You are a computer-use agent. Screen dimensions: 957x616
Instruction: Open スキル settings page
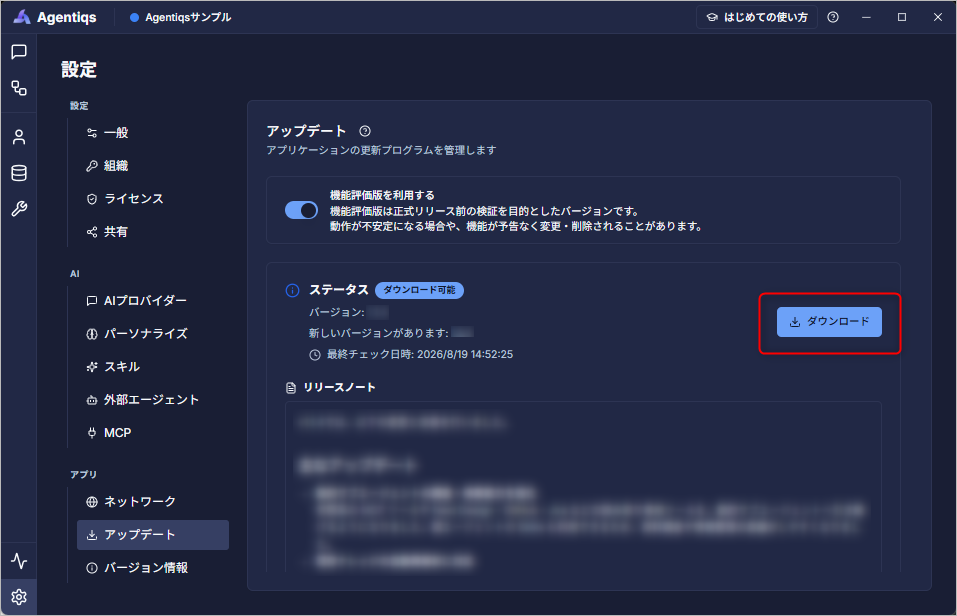point(153,367)
